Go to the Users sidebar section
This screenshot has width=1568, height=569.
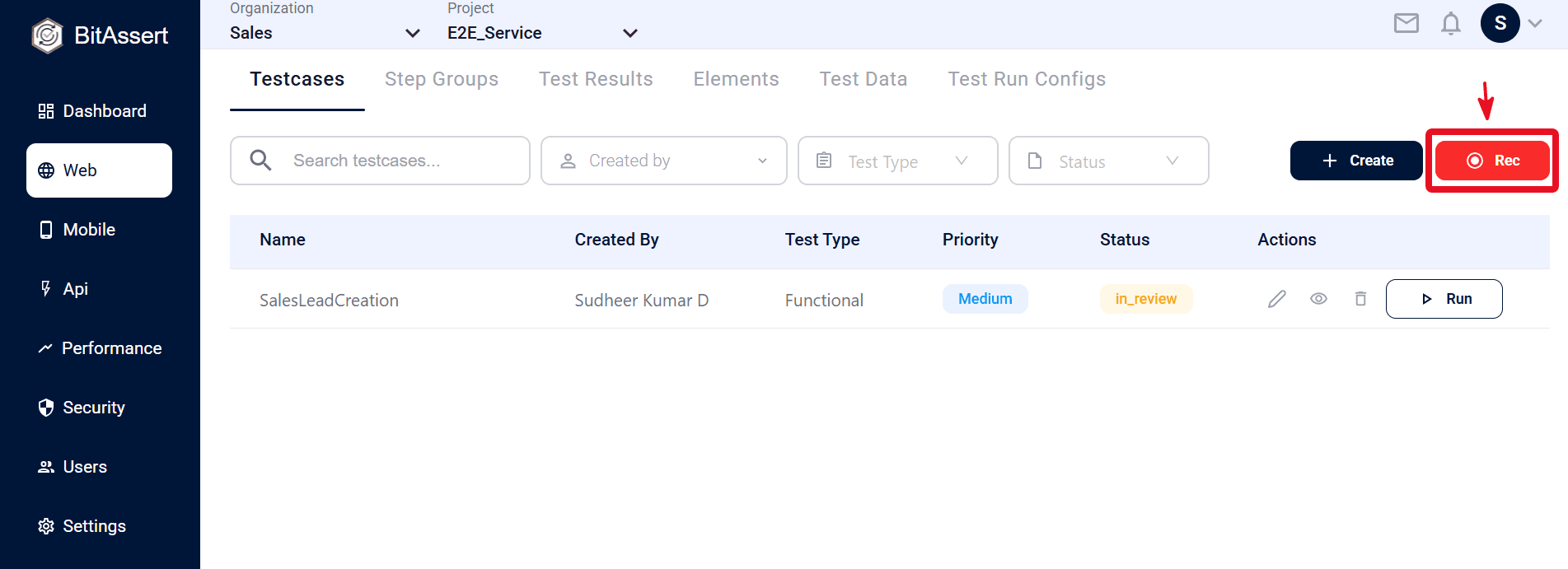coord(99,467)
